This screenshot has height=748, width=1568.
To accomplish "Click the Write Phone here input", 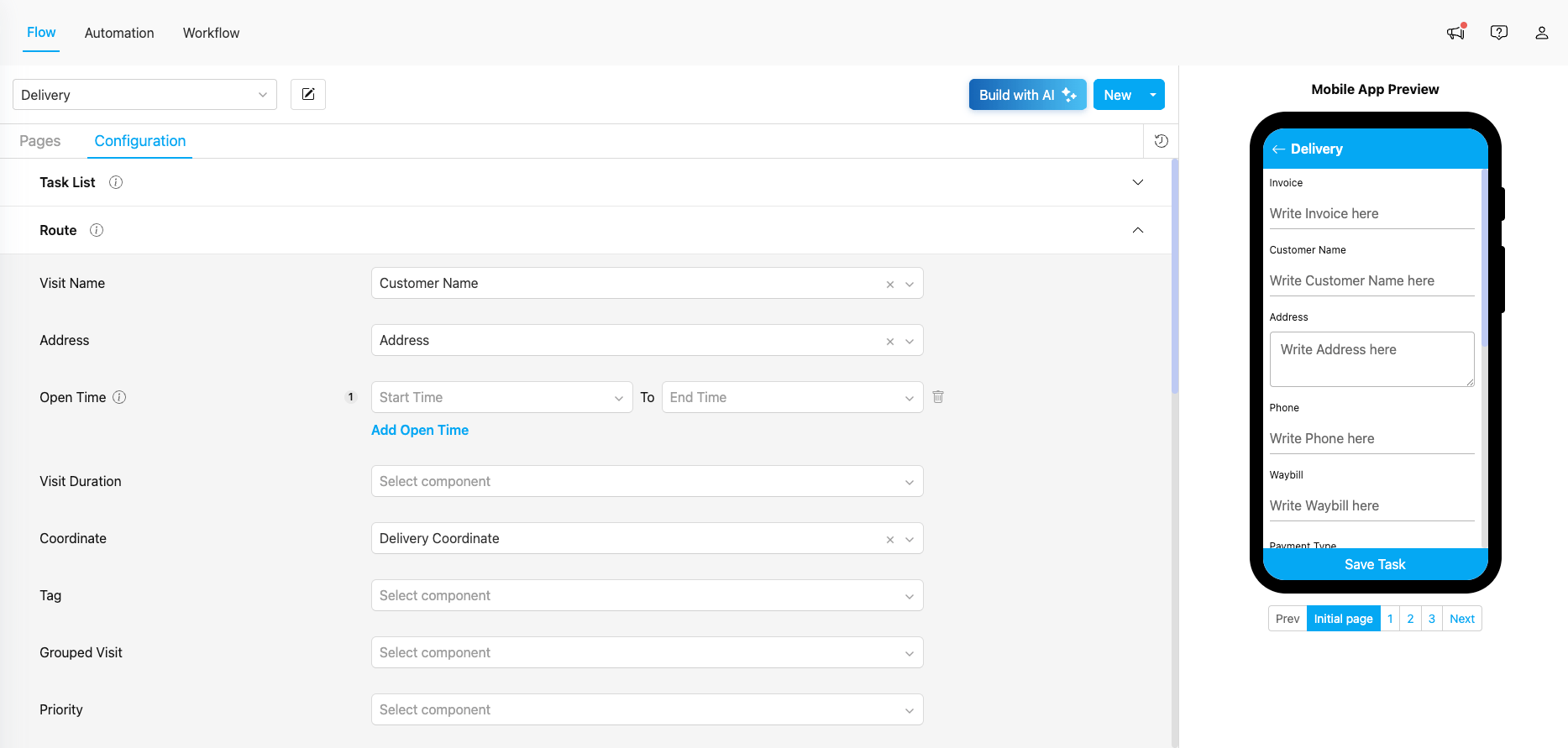I will [1371, 438].
